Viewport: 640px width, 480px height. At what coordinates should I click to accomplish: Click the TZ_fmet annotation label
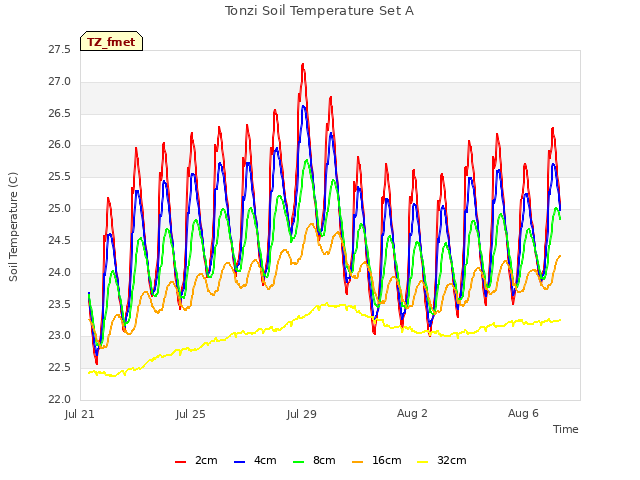tap(111, 42)
